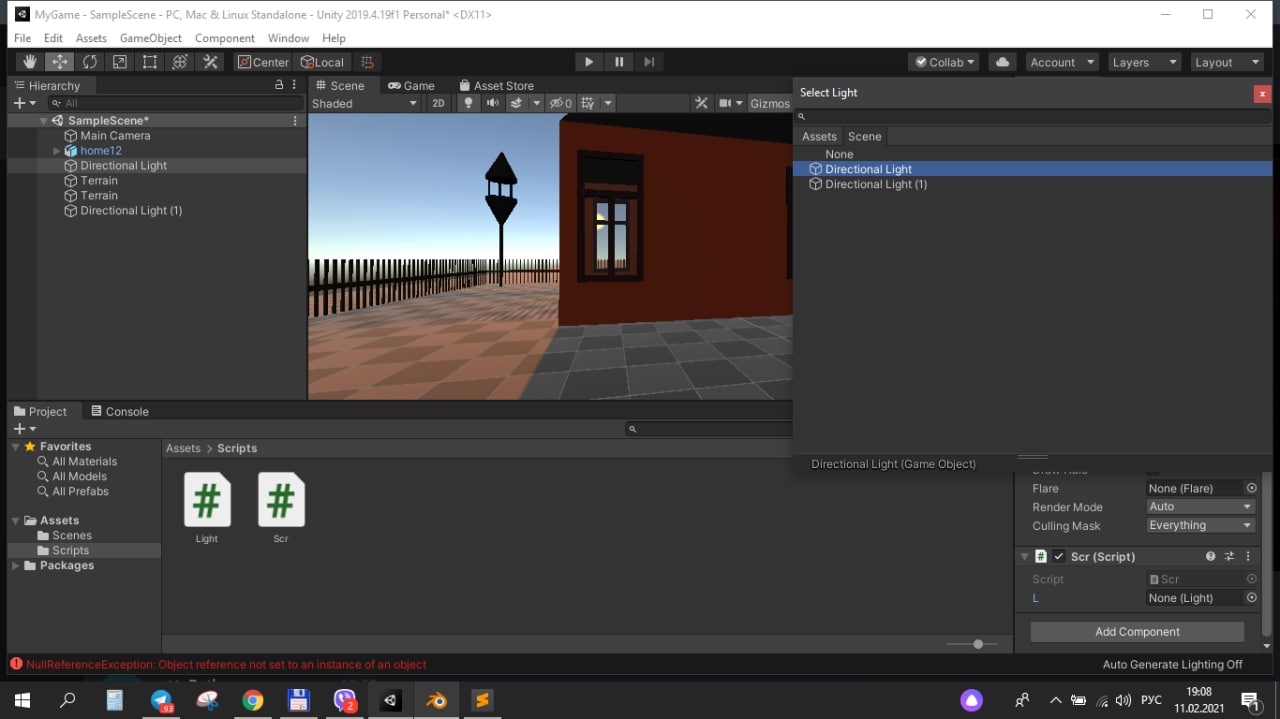This screenshot has height=719, width=1280.
Task: Select the Rect tool
Action: pos(150,62)
